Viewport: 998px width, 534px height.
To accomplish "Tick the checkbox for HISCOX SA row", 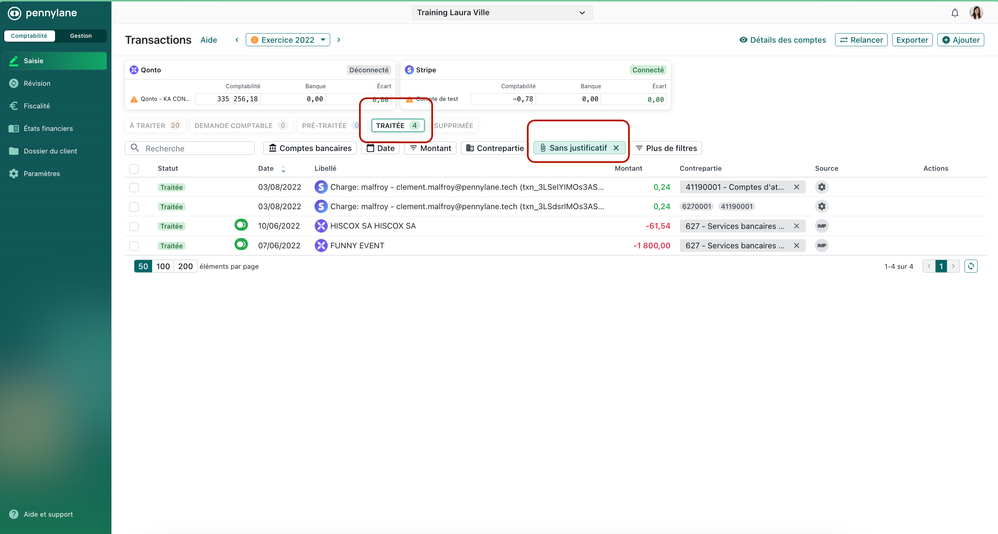I will point(134,226).
